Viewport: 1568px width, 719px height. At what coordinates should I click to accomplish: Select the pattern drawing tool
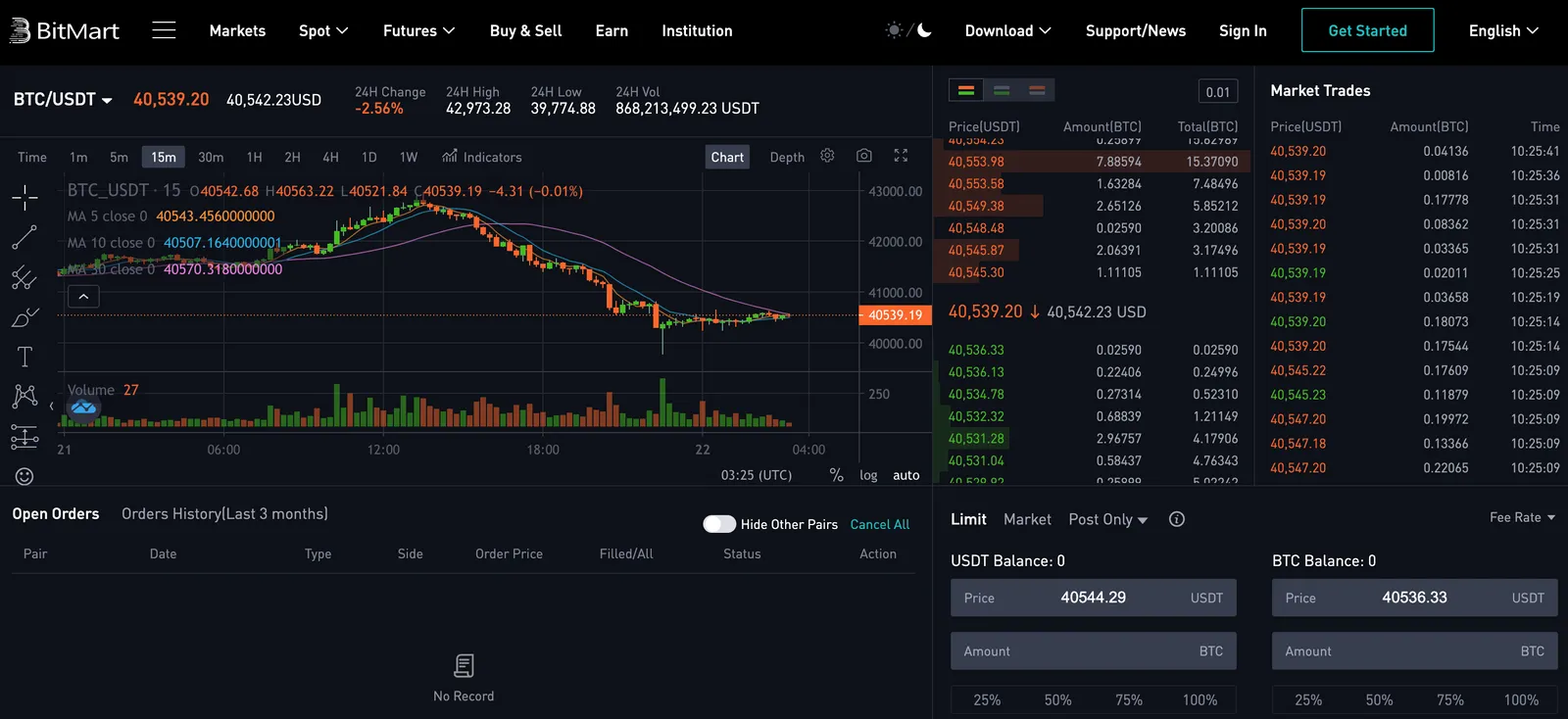(x=24, y=396)
